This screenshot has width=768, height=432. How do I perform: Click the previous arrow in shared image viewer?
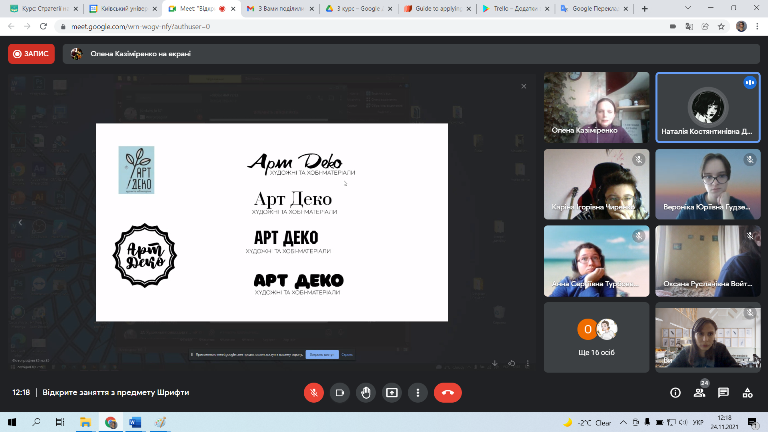(20, 222)
